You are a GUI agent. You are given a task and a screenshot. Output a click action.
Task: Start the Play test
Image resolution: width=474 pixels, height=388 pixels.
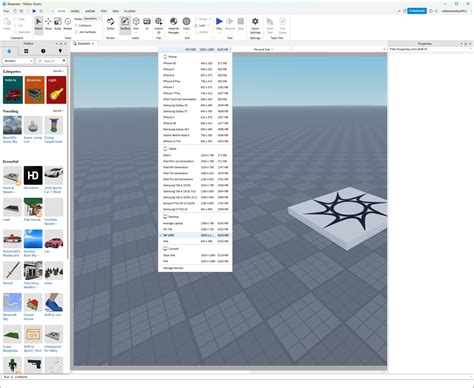219,23
